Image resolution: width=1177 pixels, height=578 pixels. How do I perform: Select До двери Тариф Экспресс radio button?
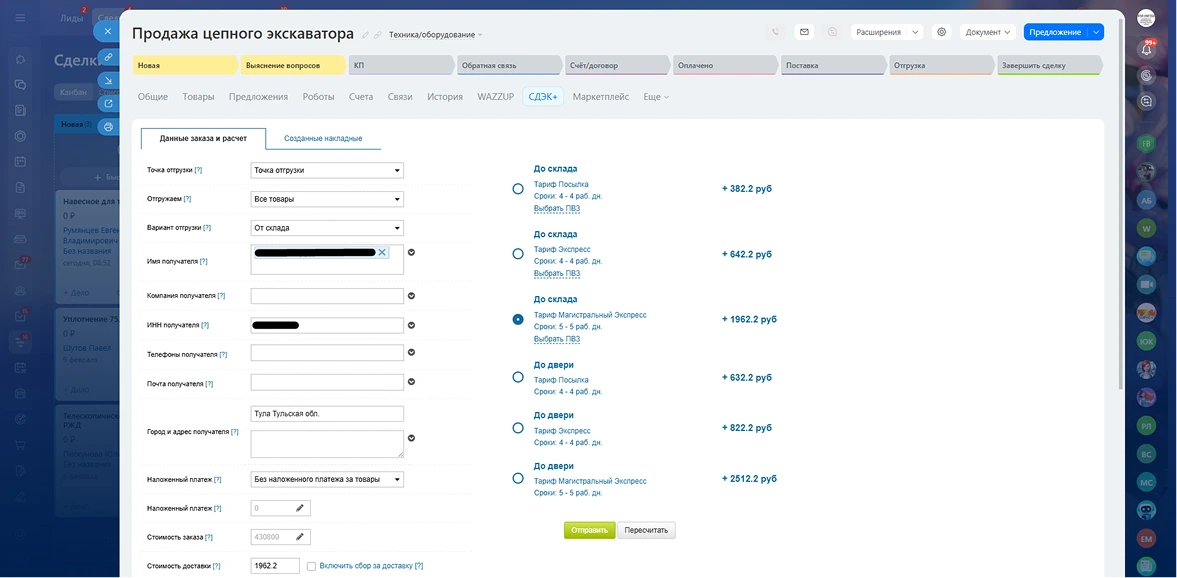coord(518,428)
